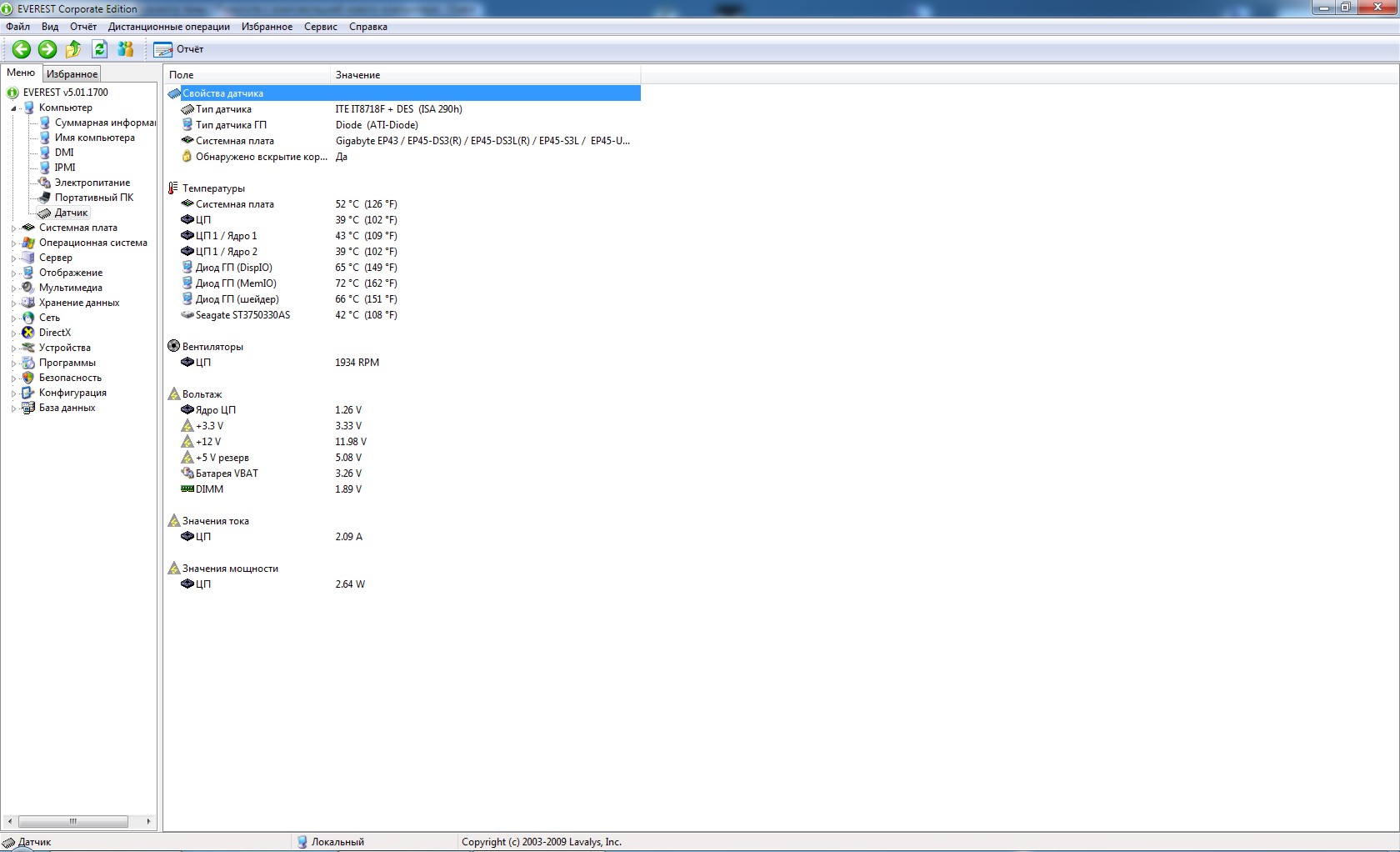This screenshot has width=1400, height=852.
Task: Click the Сеть network icon
Action: [x=28, y=318]
